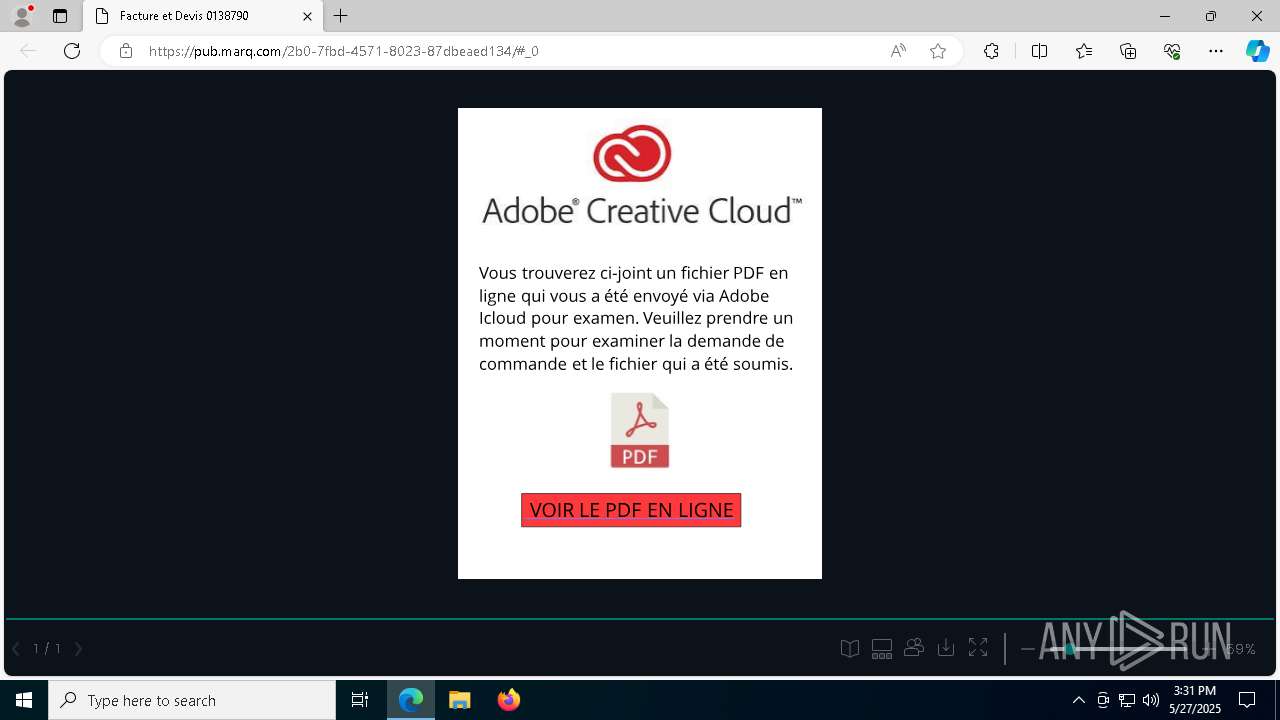Open a new tab with the plus button
The image size is (1280, 720).
(x=341, y=16)
